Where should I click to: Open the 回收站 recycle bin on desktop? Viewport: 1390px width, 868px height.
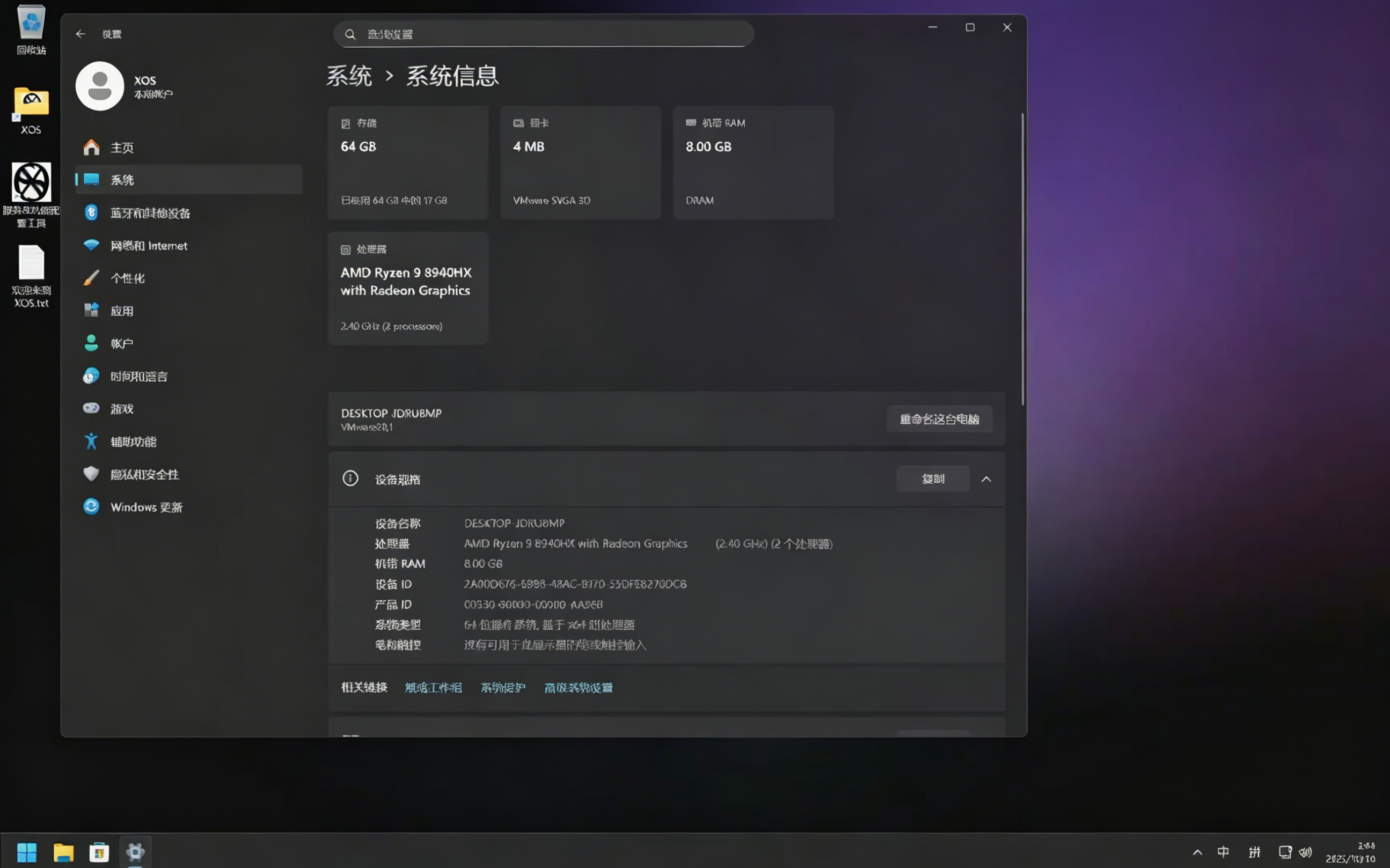pos(31,30)
